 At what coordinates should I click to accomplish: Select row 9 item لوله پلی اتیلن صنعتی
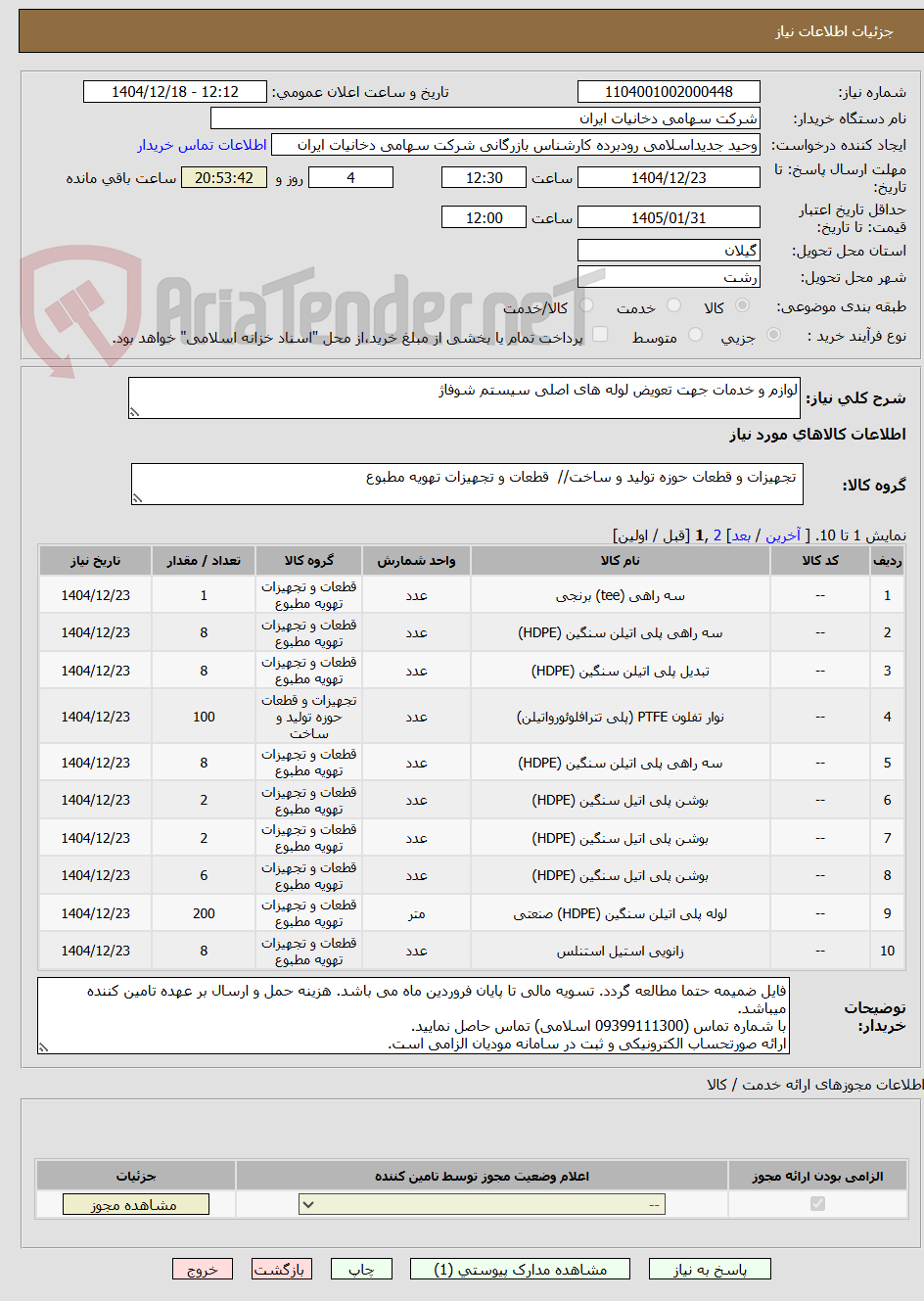(x=620, y=913)
